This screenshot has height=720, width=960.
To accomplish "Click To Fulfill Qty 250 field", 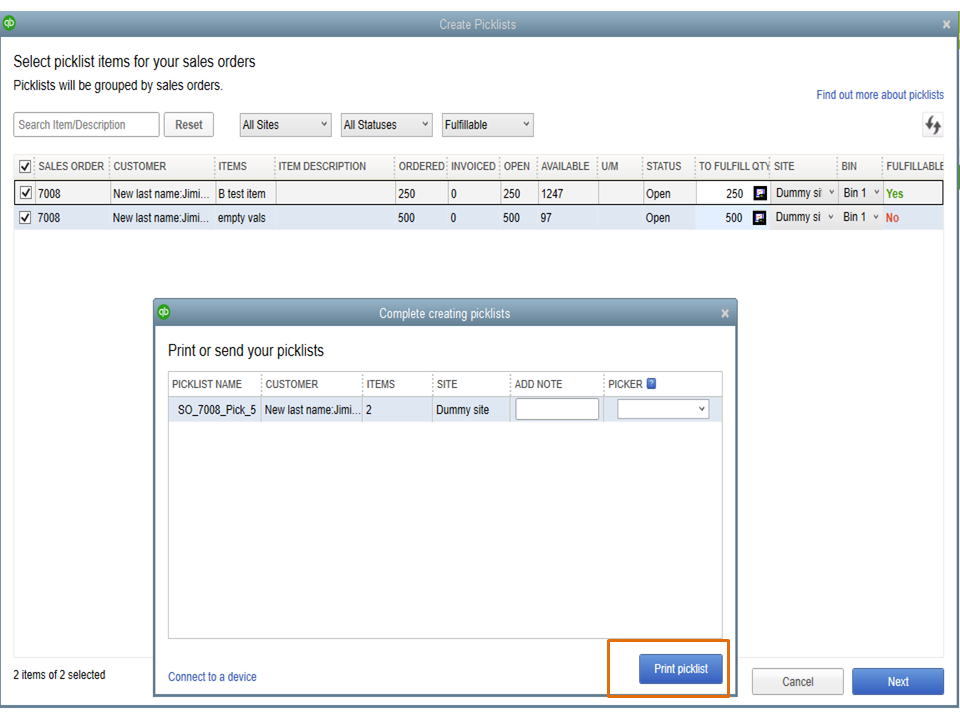I will [x=724, y=193].
